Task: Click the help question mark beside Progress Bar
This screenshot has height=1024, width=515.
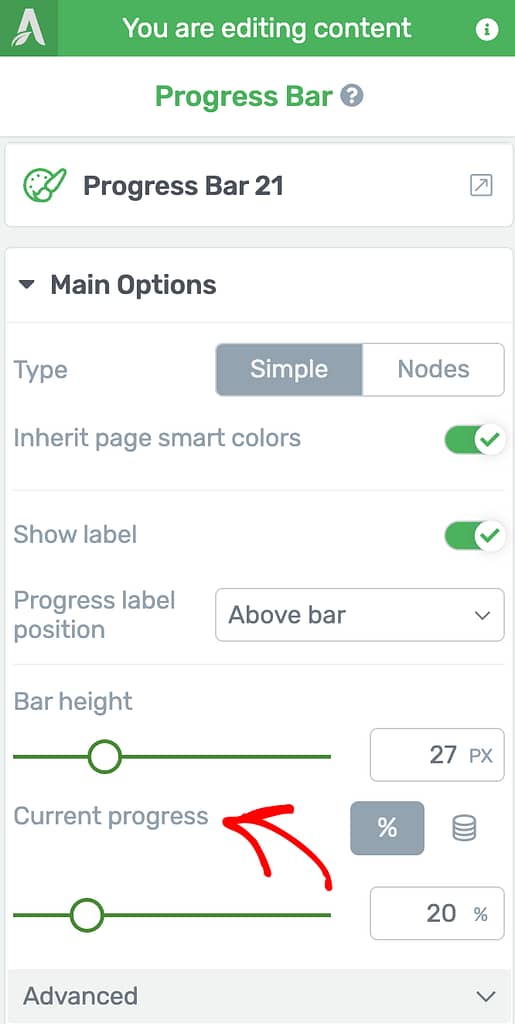Action: (x=352, y=97)
